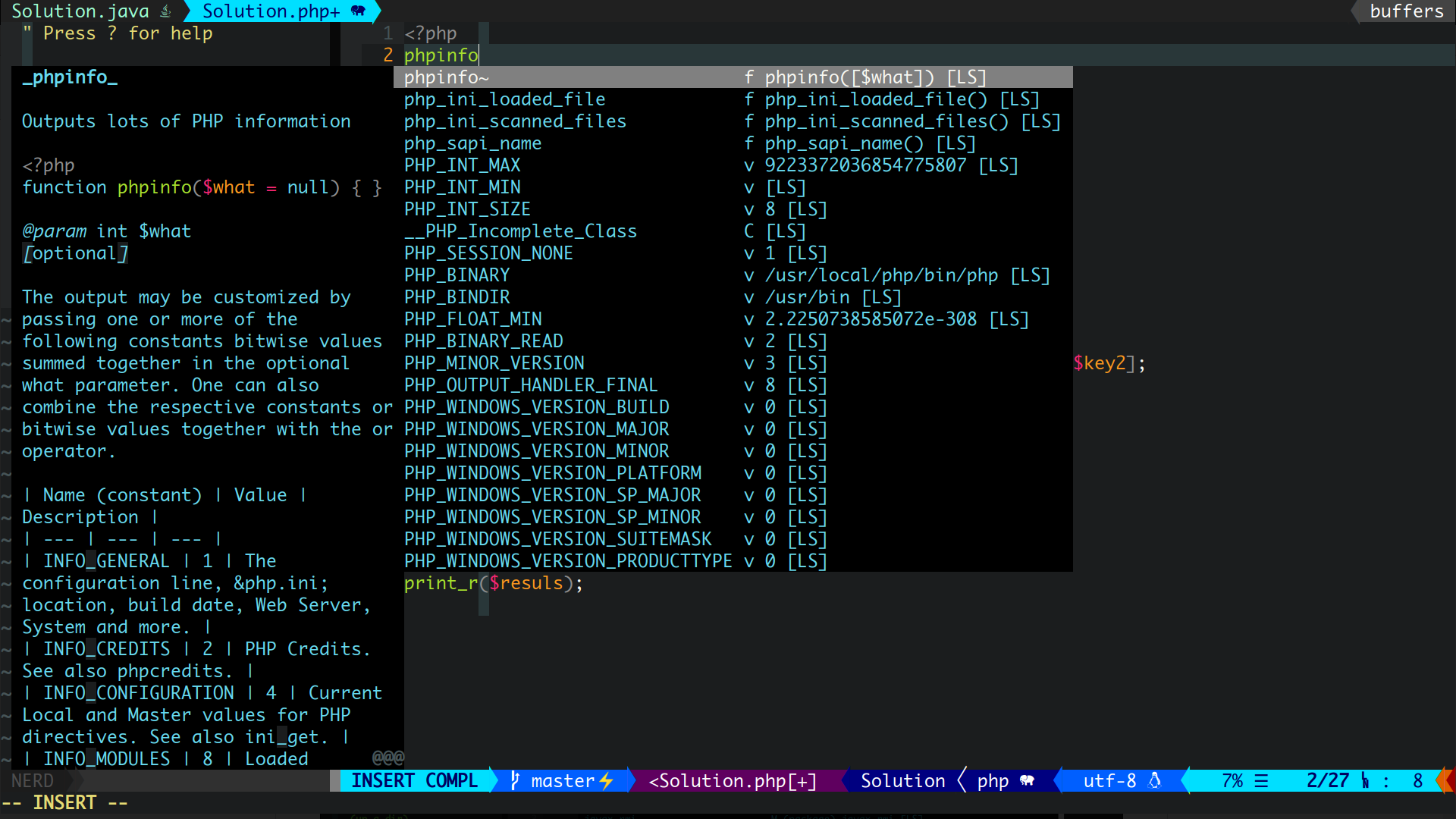Click the Java icon on Solution.java tab
Image resolution: width=1456 pixels, height=819 pixels.
166,11
